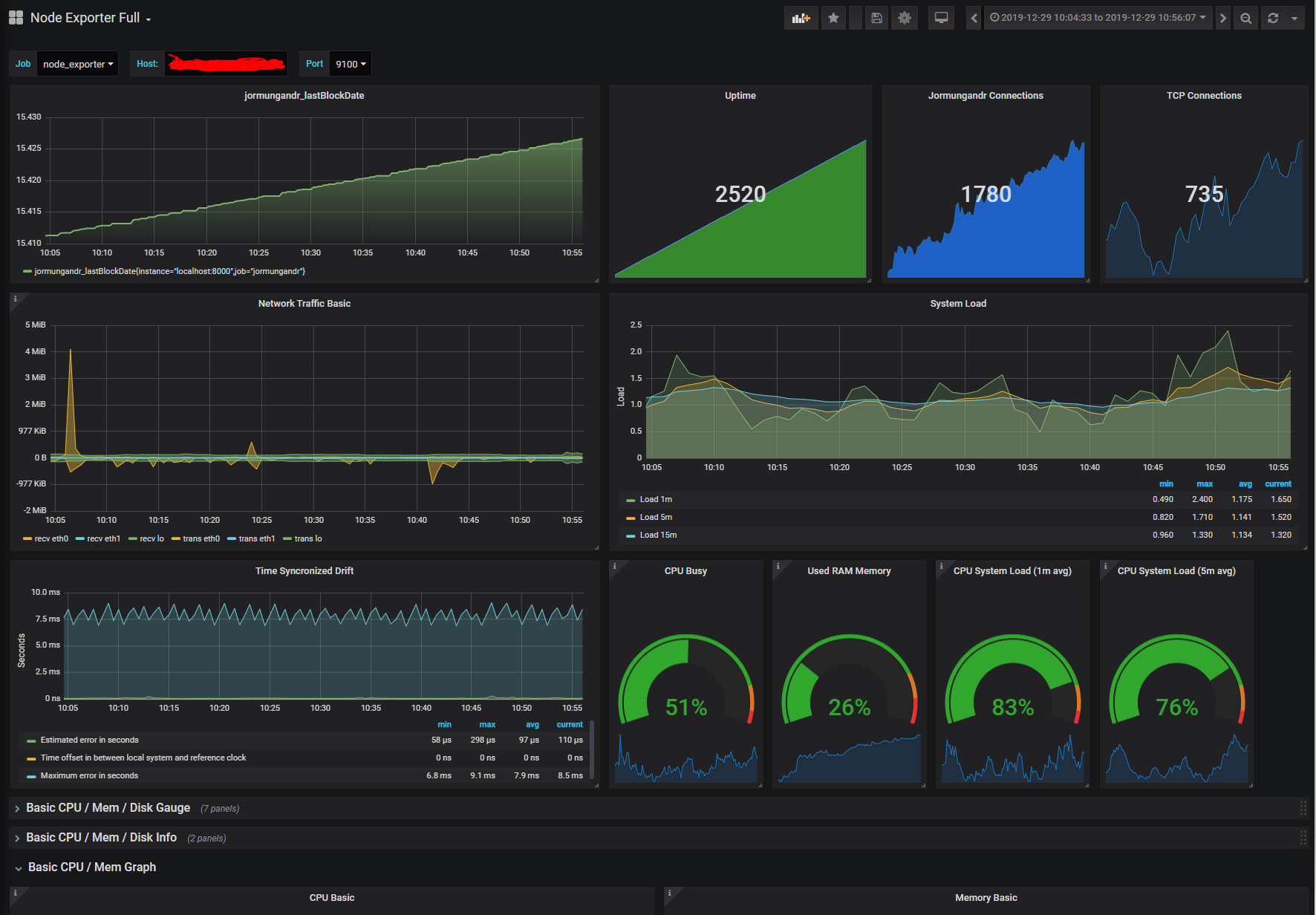
Task: Hide the trans eth0 series in Network Traffic
Action: pos(200,538)
